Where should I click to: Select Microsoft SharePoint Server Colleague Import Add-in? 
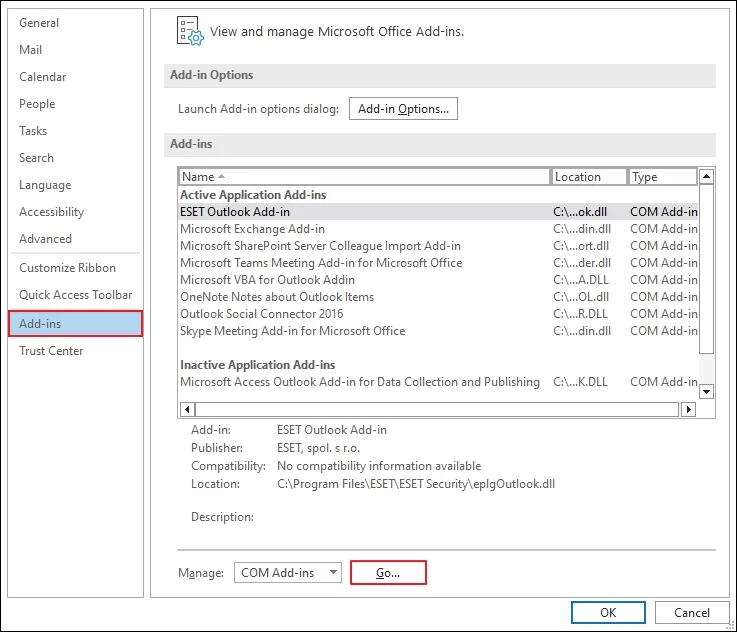pyautogui.click(x=438, y=246)
